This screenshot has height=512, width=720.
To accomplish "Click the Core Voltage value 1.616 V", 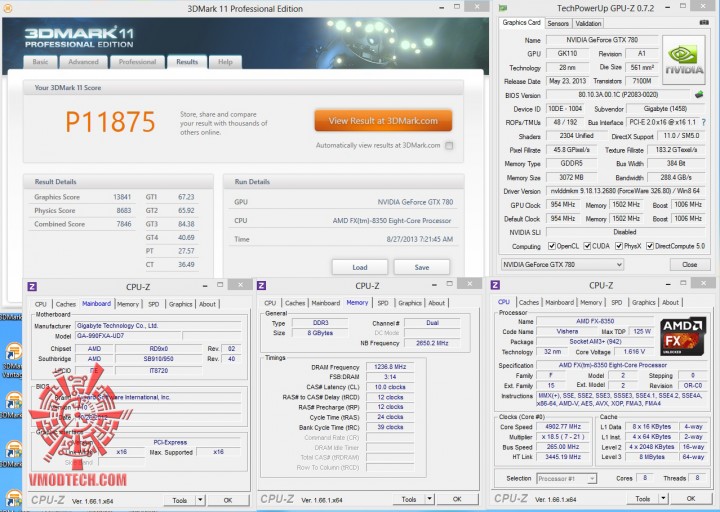I will coord(634,352).
